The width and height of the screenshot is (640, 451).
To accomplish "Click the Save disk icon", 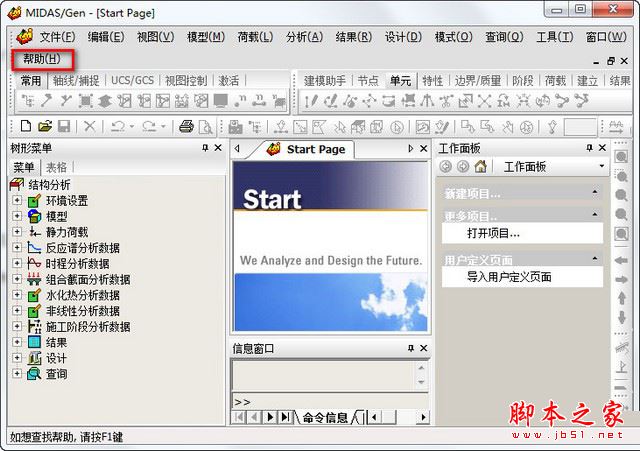I will point(64,126).
